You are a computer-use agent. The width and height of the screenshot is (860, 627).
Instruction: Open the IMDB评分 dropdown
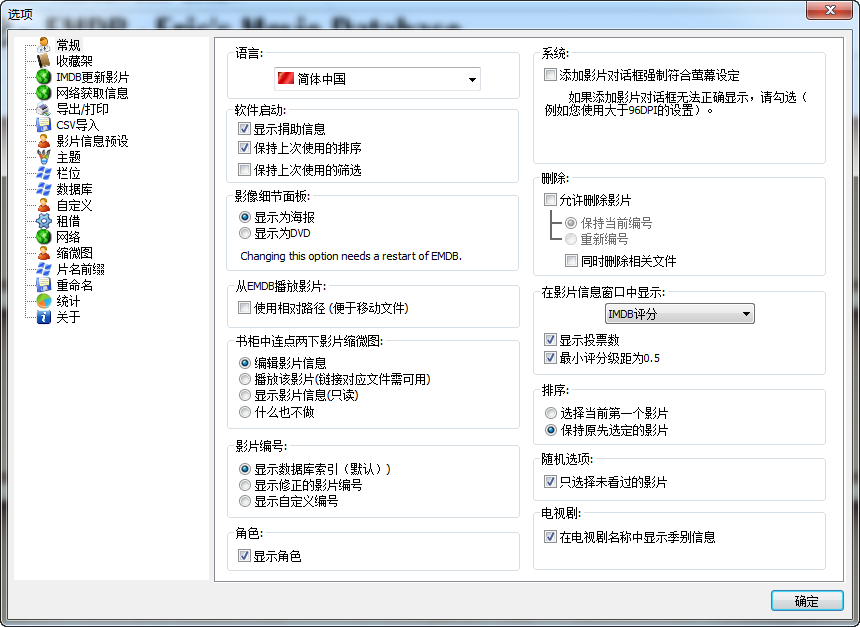tap(678, 313)
